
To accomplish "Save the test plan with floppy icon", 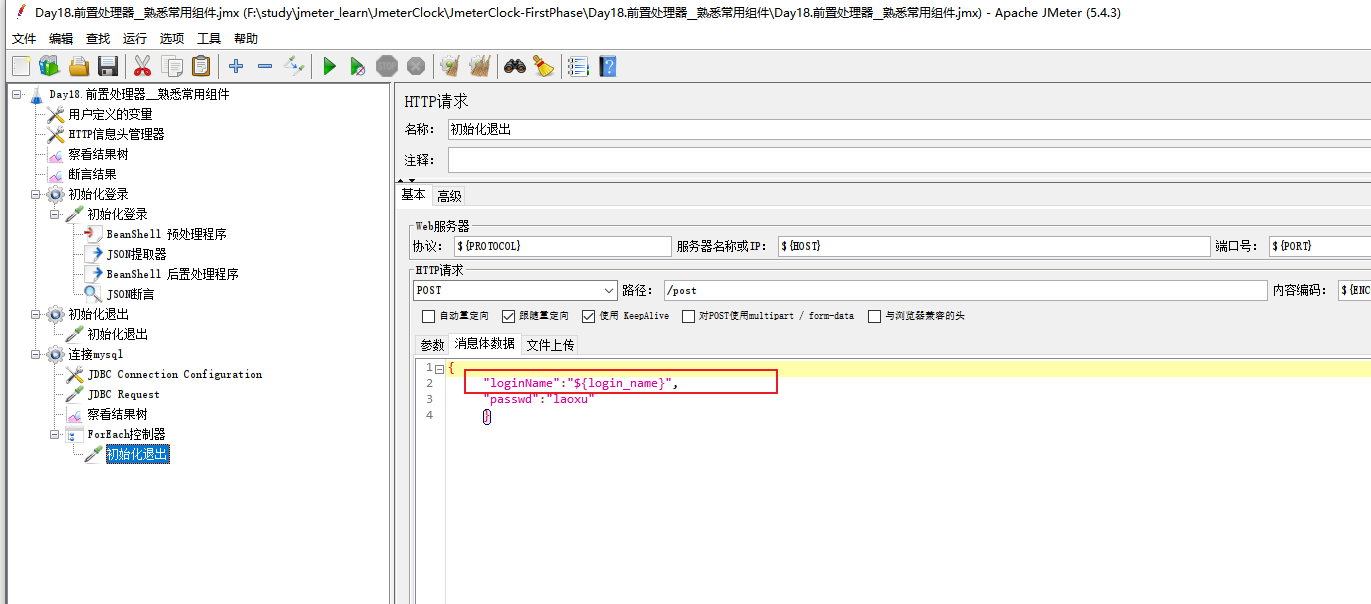I will tap(108, 66).
